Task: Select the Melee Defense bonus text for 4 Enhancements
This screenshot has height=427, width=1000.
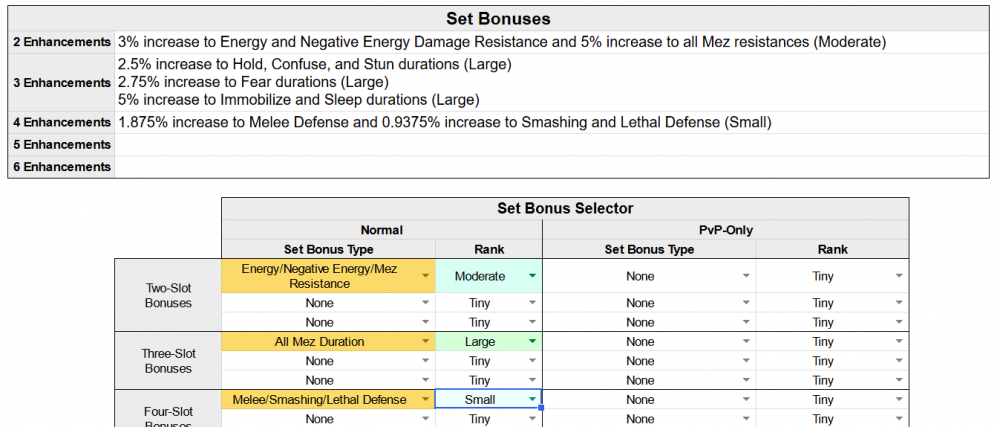Action: coord(445,123)
